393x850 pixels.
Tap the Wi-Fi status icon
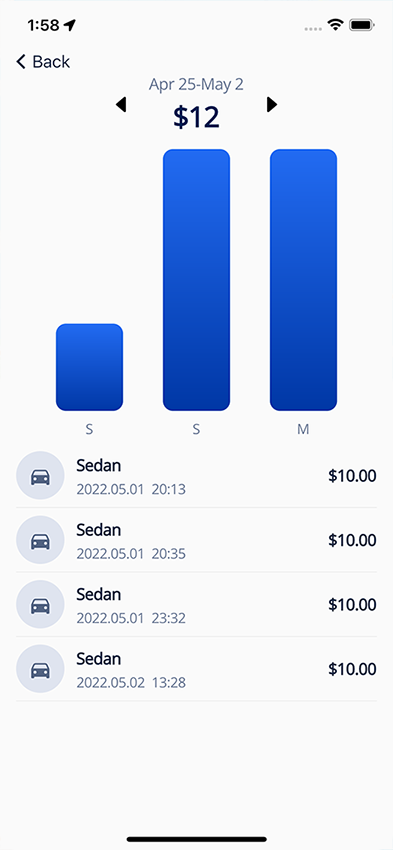point(336,24)
